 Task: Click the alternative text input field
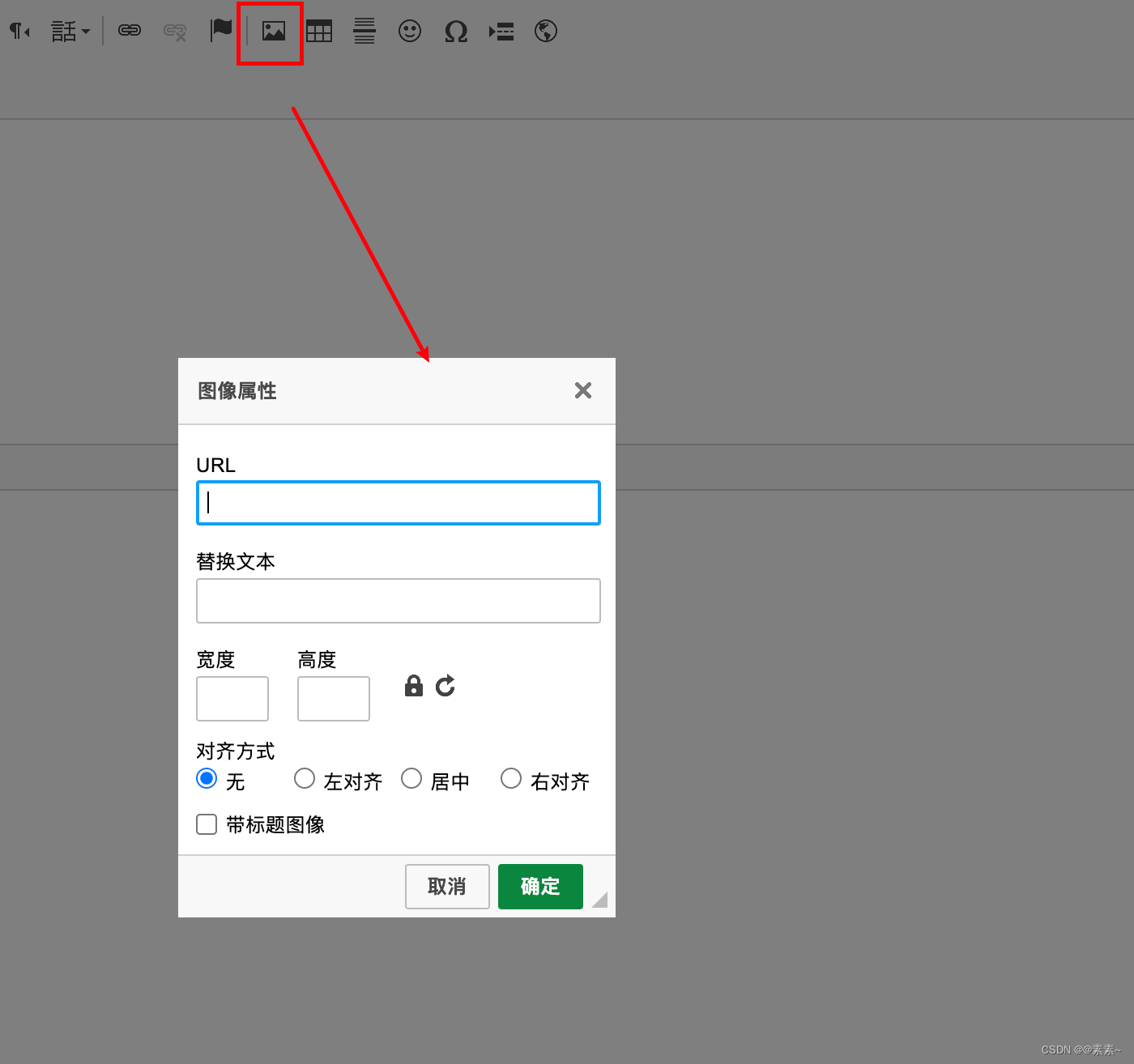(x=399, y=601)
